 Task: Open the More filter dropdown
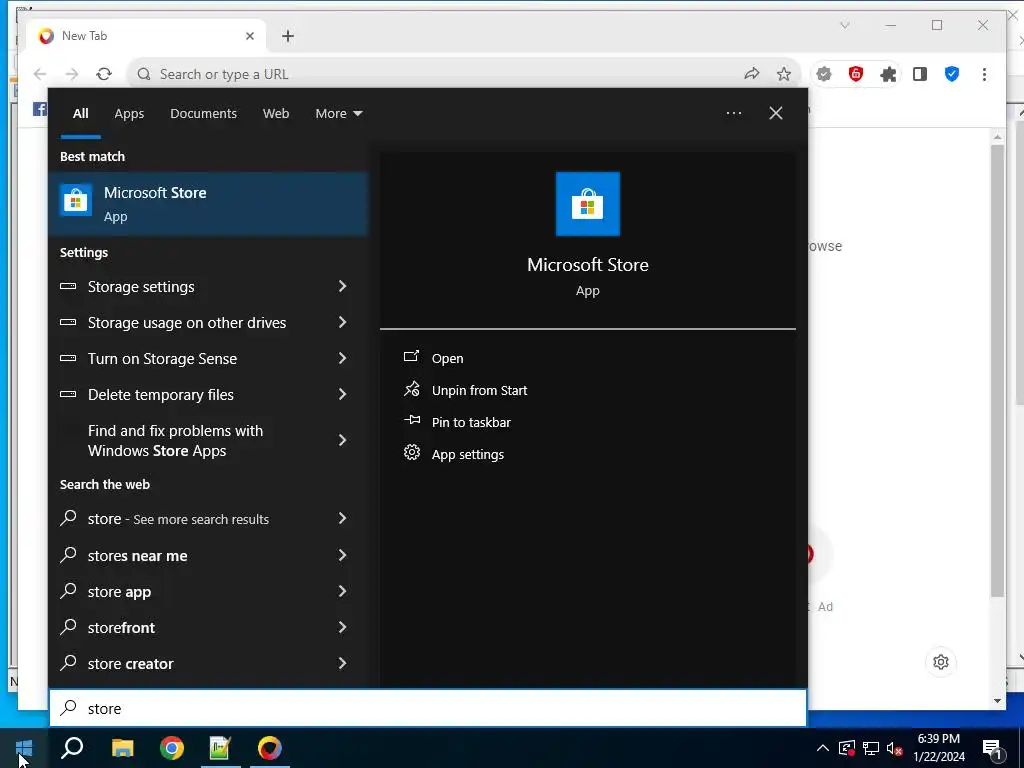(338, 113)
